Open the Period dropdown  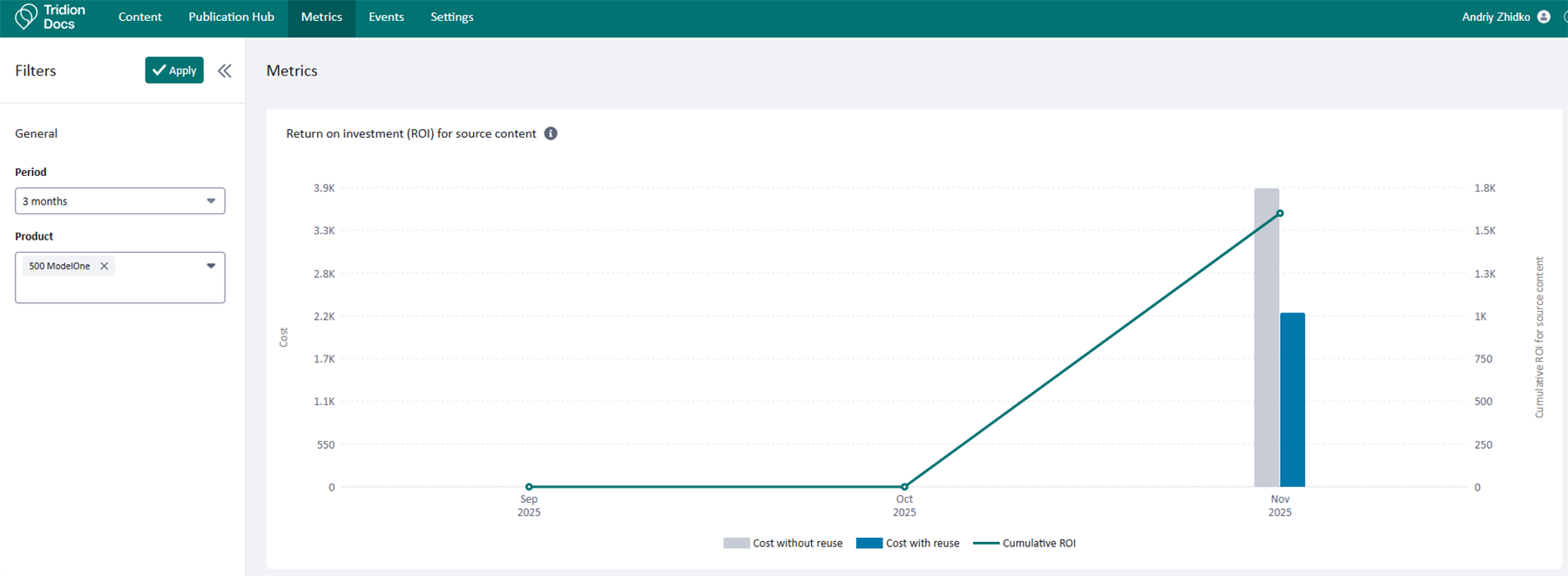point(119,201)
